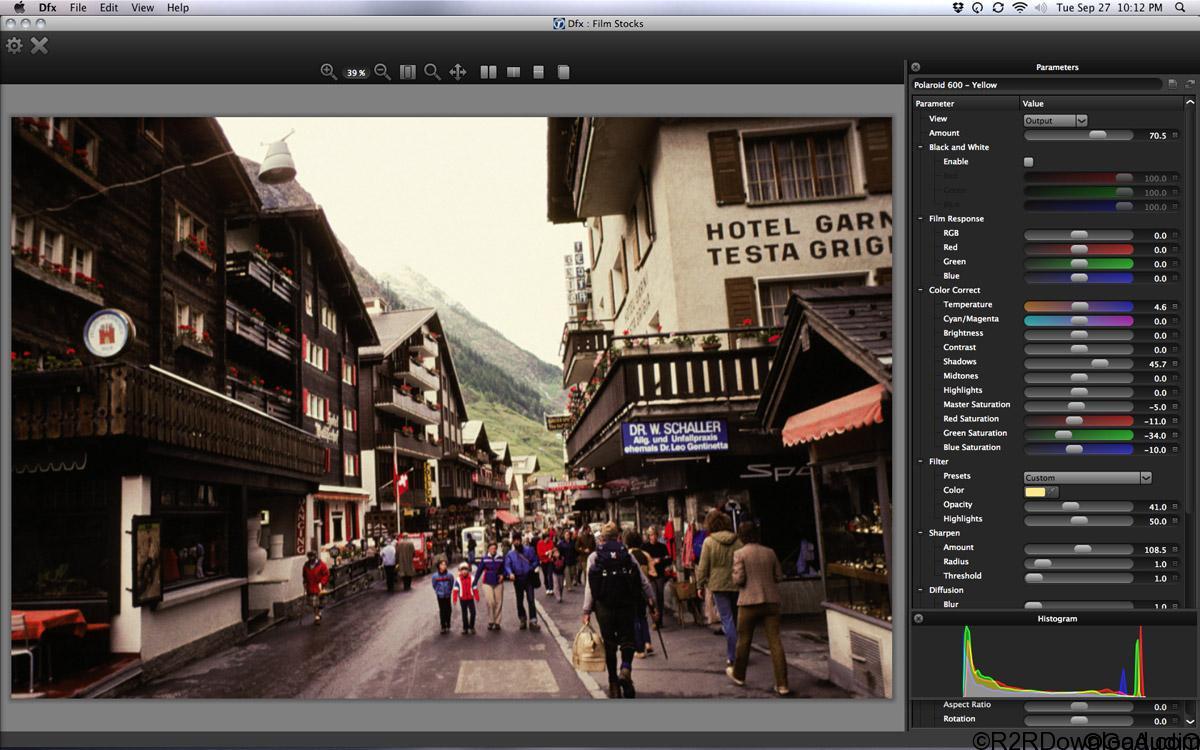Screen dimensions: 1200x750
Task: Collapse the Film Response section
Action: 920,219
